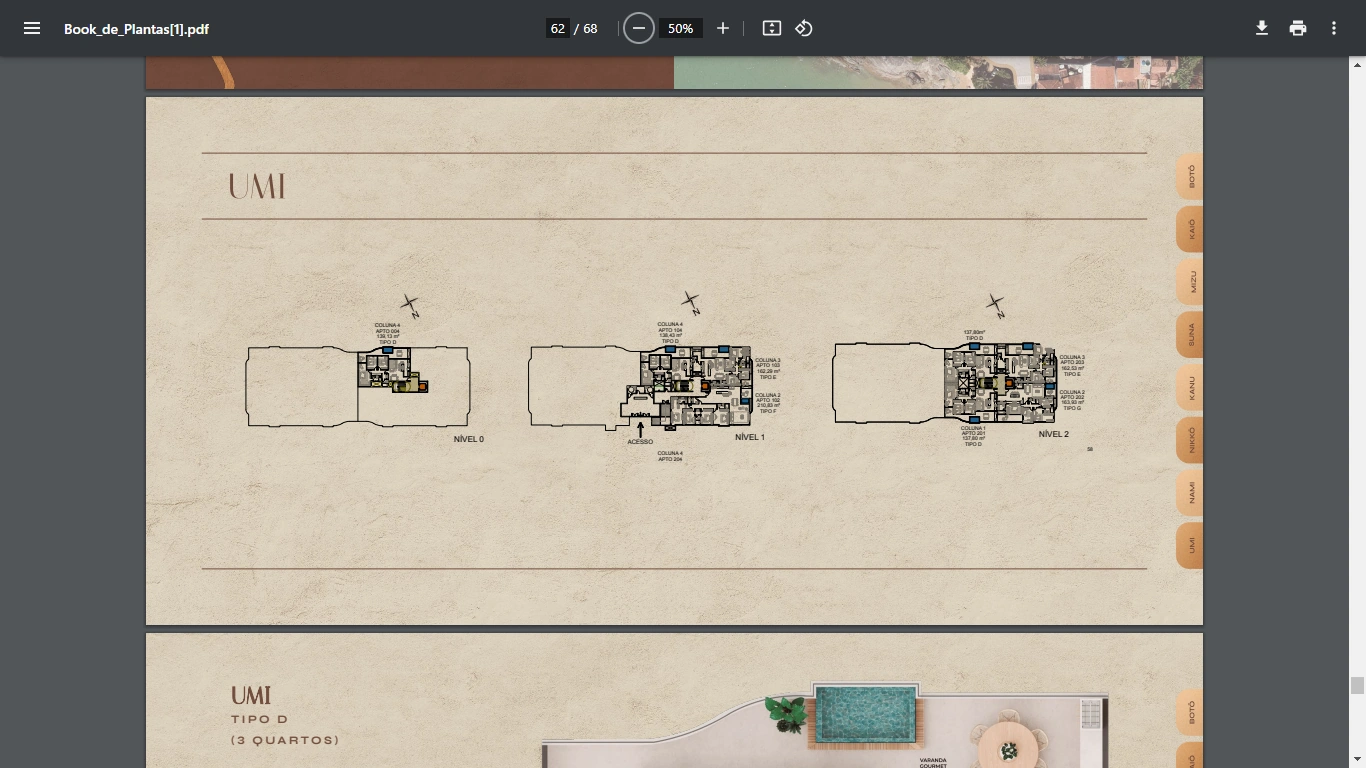Toggle the fit to page button

772,28
